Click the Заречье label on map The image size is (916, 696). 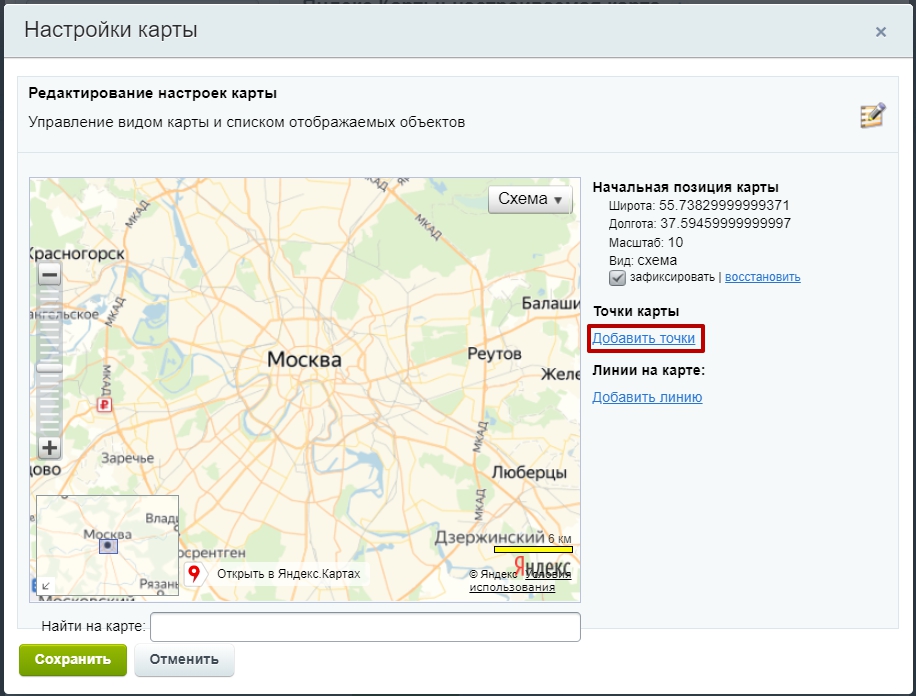tap(128, 458)
